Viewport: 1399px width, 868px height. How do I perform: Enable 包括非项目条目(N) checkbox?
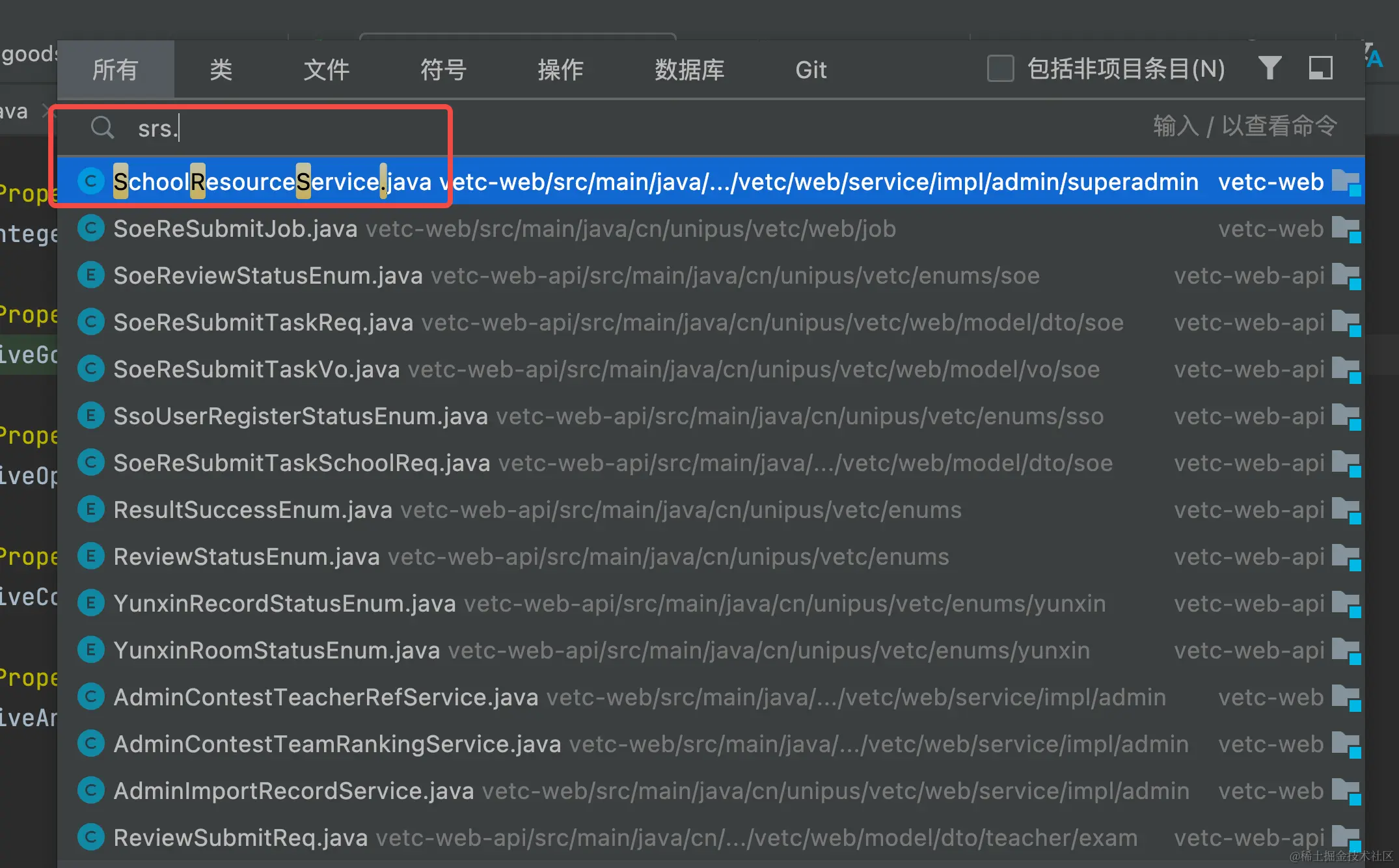click(1000, 68)
